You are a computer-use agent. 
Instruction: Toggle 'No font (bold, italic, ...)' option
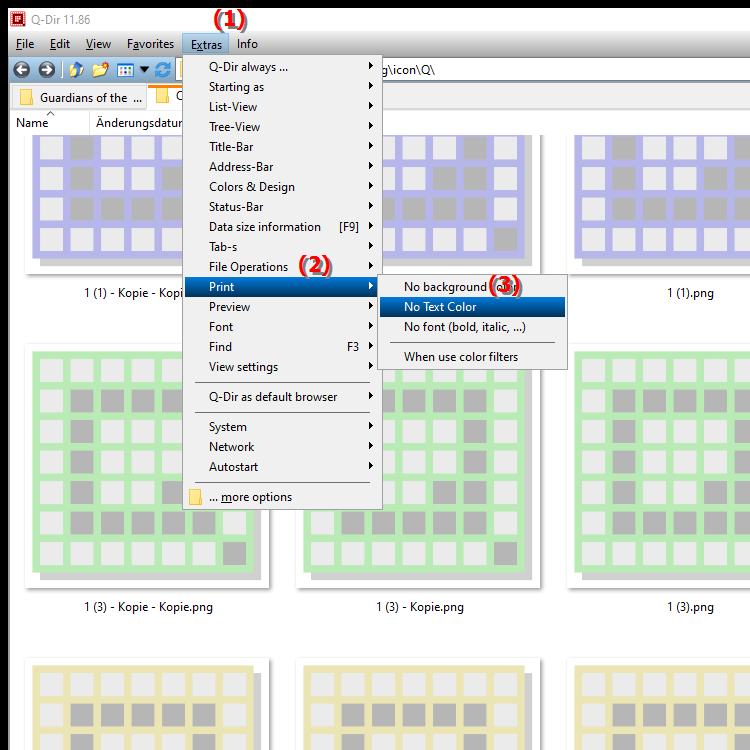point(472,327)
